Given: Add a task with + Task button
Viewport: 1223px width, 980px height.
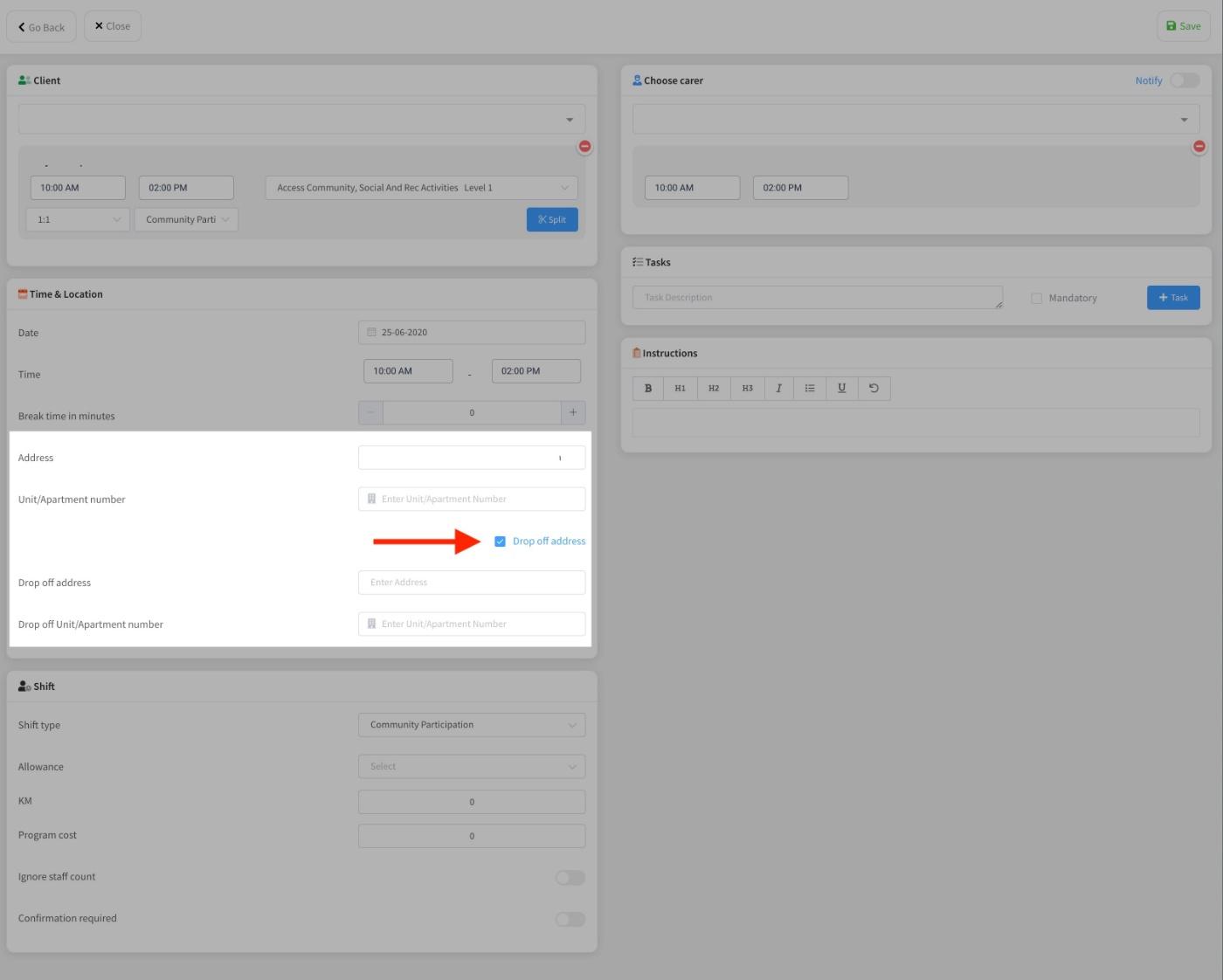Looking at the screenshot, I should (1173, 298).
